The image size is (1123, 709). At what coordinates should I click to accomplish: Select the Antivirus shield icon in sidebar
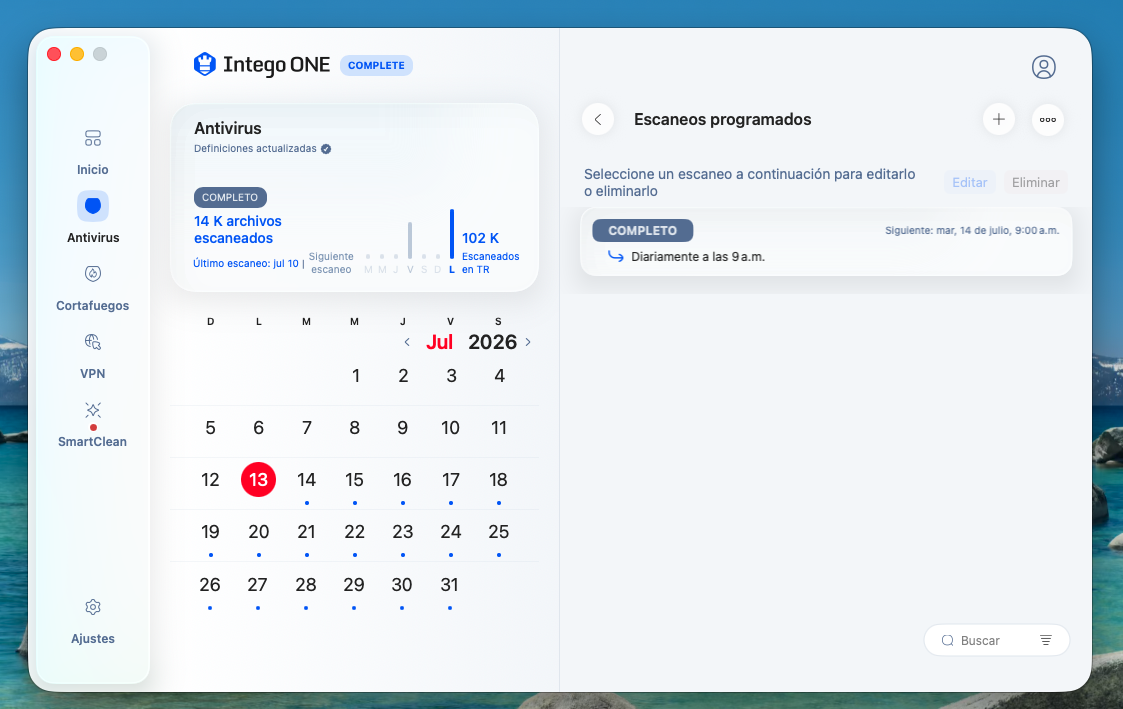92,206
